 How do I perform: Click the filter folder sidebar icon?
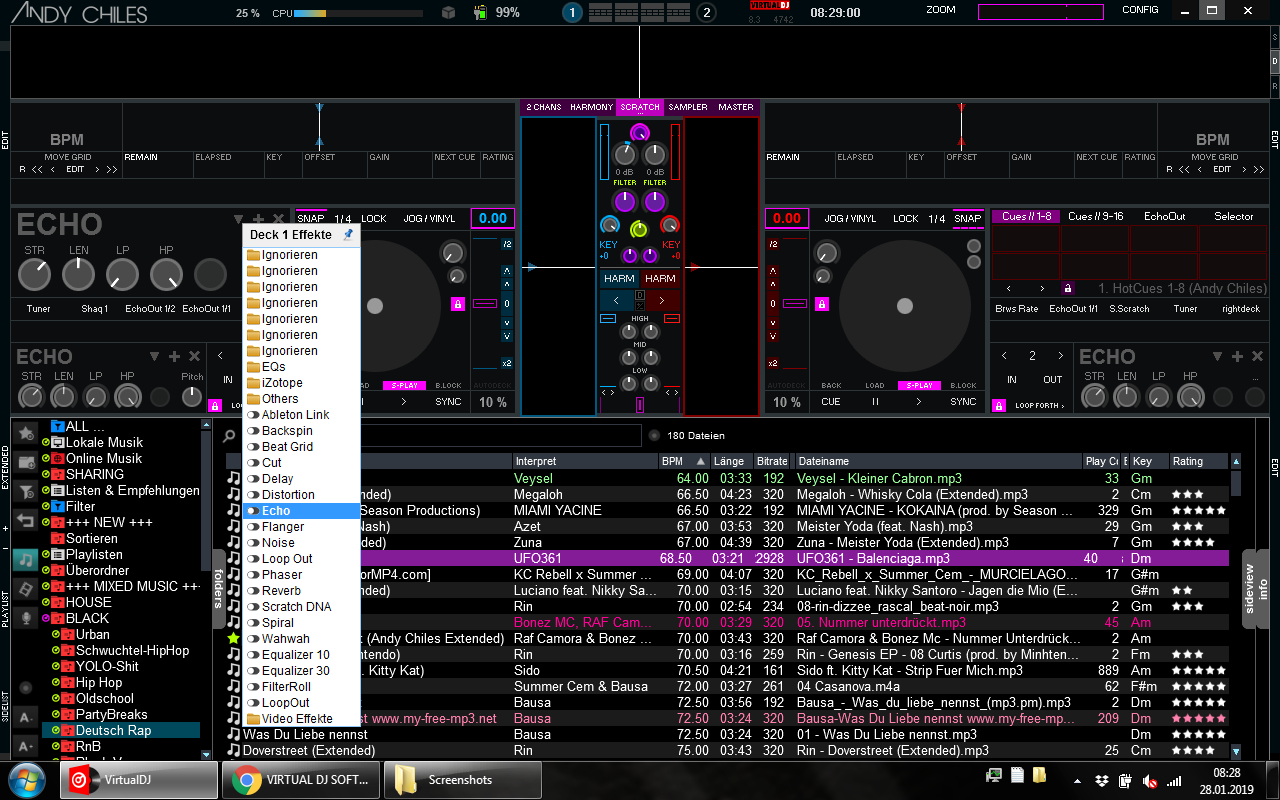coord(26,491)
